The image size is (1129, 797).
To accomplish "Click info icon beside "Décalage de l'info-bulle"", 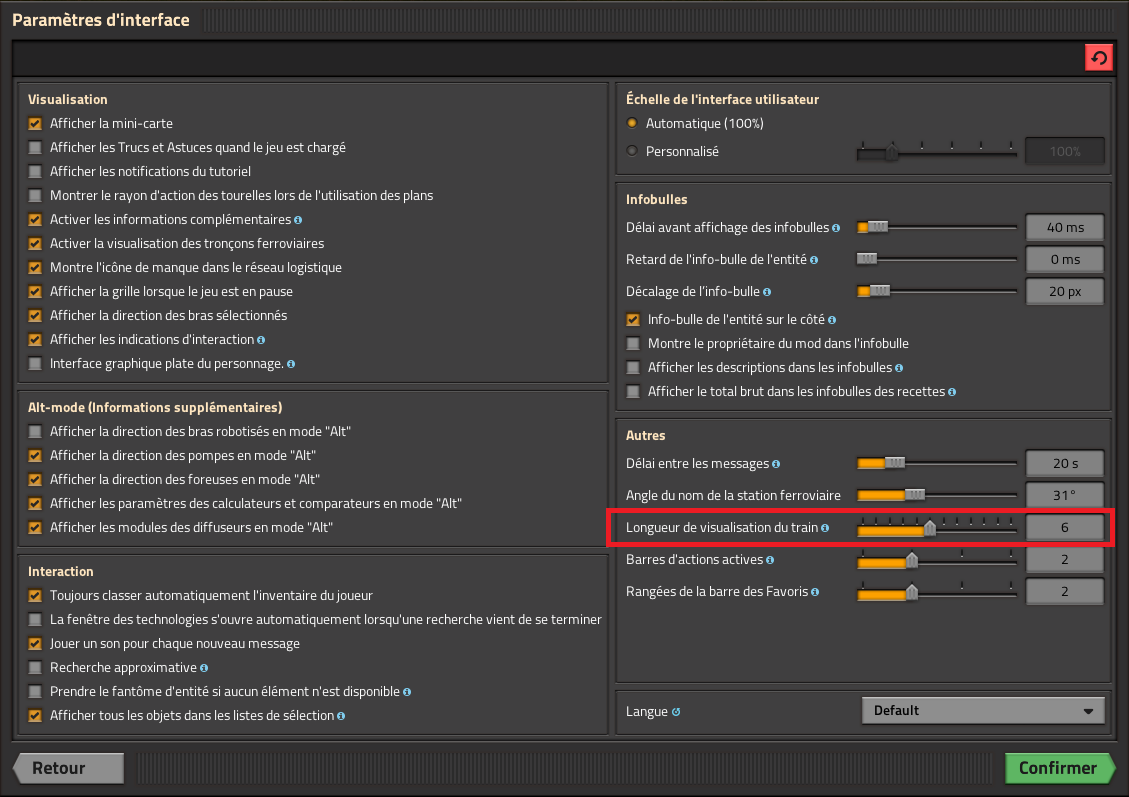I will [x=767, y=292].
